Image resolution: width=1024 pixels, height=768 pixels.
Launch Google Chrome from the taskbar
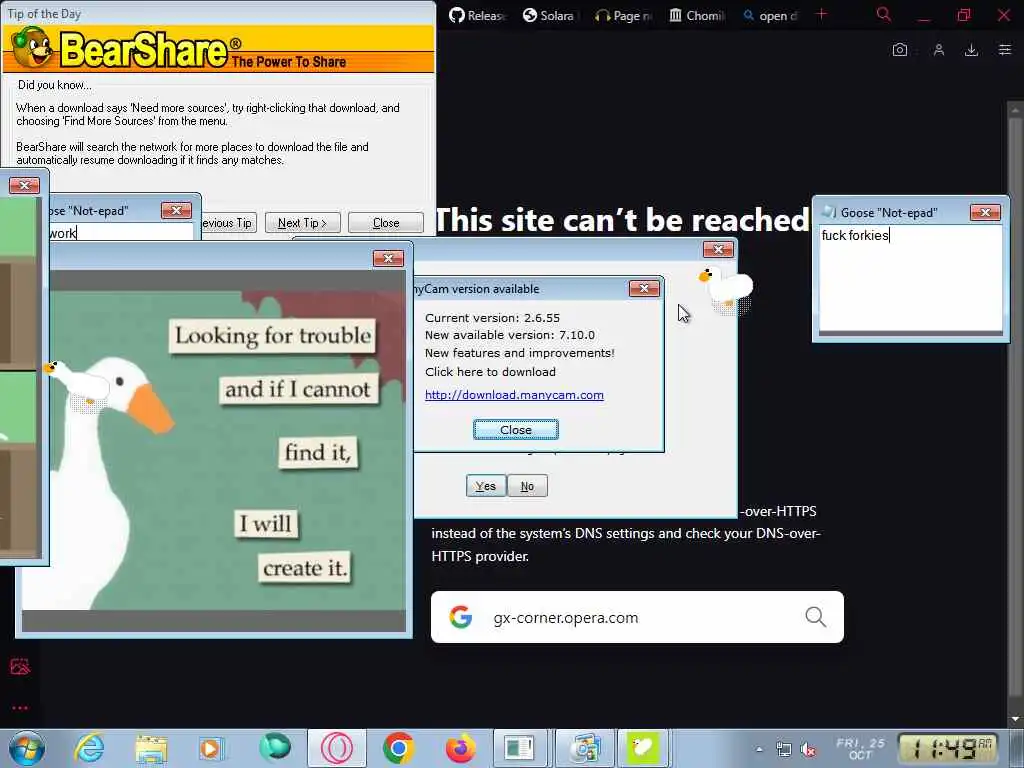tap(398, 748)
